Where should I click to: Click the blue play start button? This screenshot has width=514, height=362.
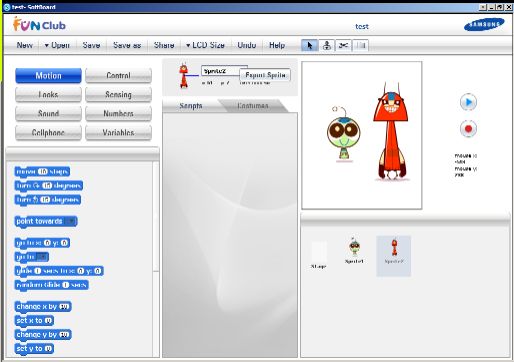pos(468,102)
